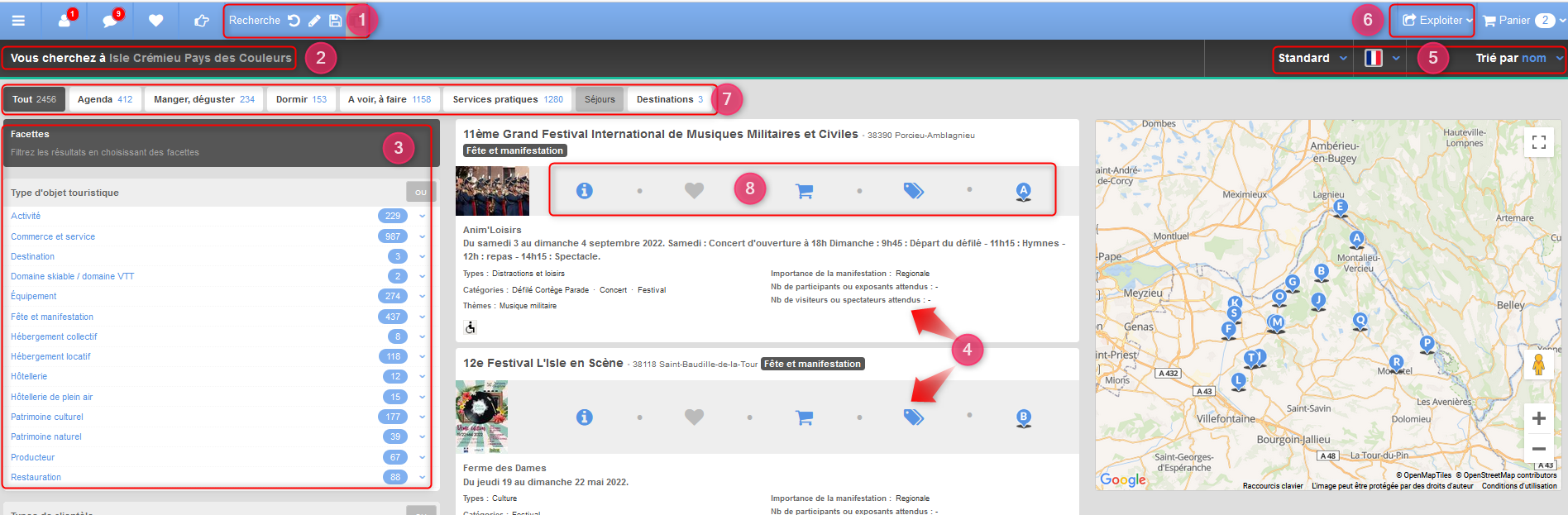Click the favorites heart icon in top bar
The height and width of the screenshot is (515, 1568).
(155, 21)
